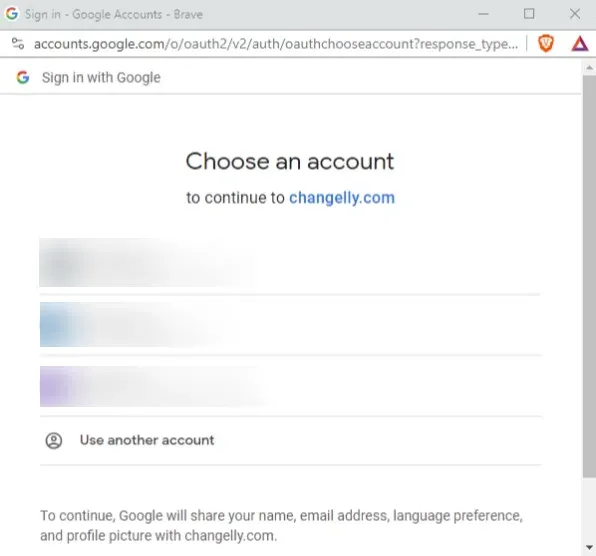Click the person icon beside Use another account

(54, 440)
